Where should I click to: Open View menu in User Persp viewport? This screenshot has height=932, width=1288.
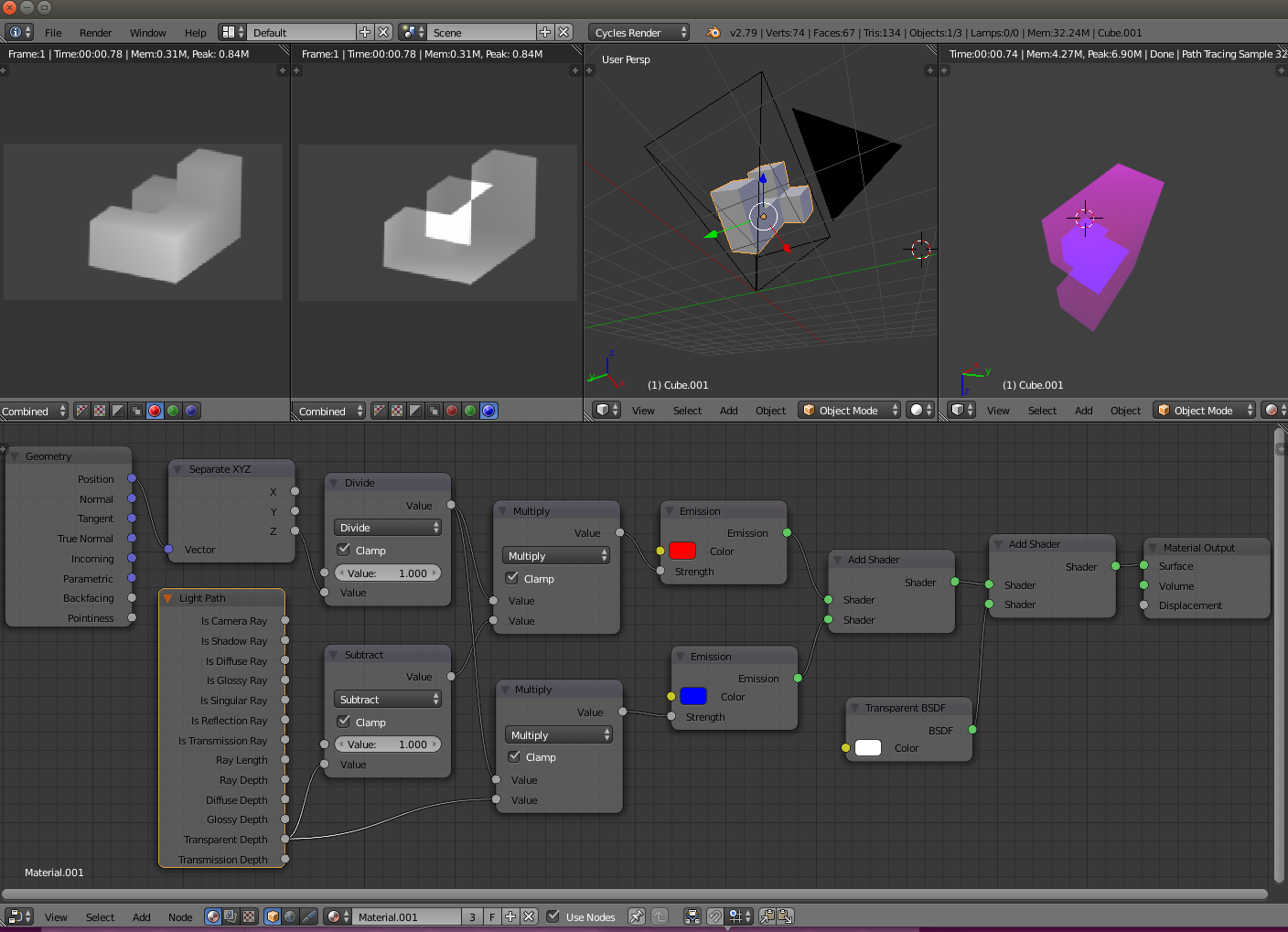coord(643,410)
